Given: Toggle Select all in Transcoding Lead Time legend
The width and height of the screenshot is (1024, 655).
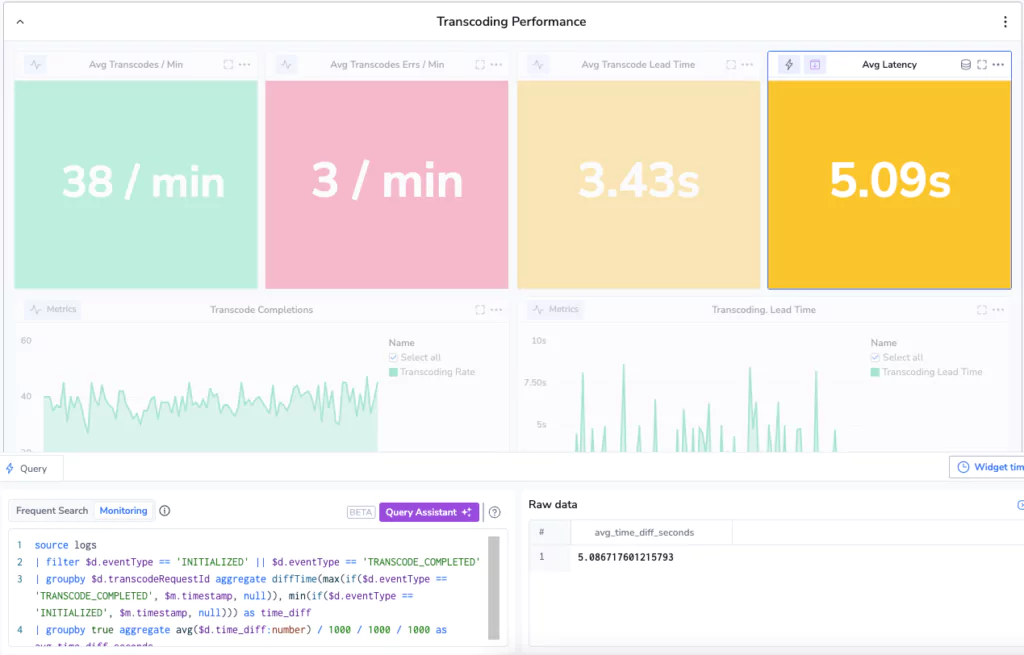Looking at the screenshot, I should click(x=876, y=358).
